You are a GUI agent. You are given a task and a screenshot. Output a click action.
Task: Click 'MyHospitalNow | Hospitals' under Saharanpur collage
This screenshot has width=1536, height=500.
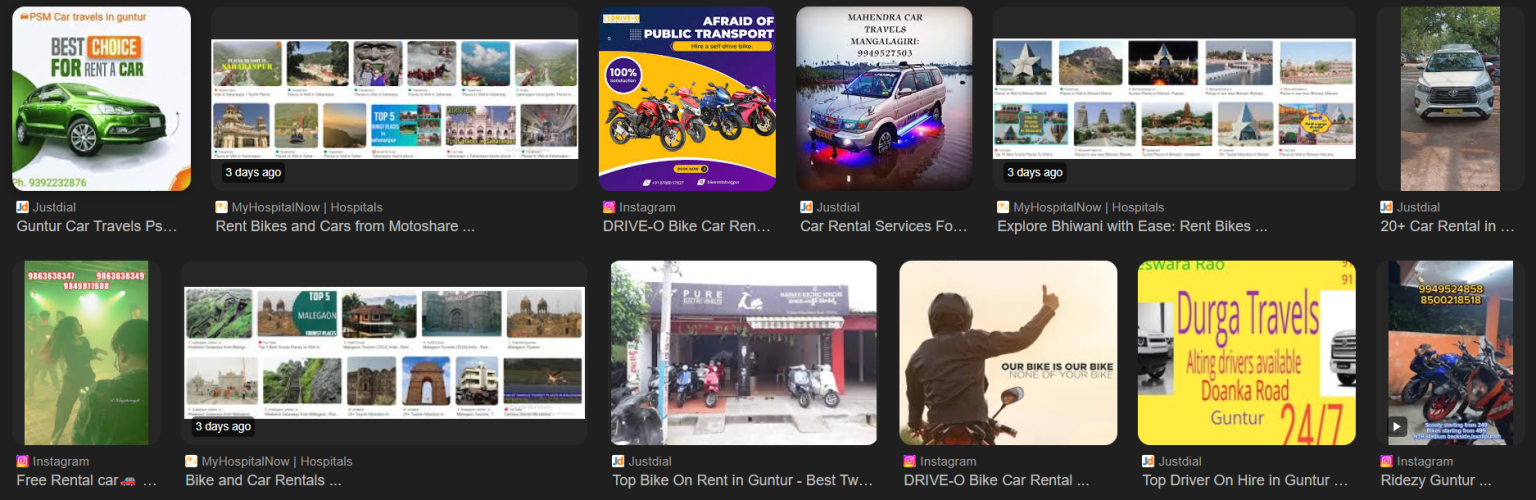(307, 207)
